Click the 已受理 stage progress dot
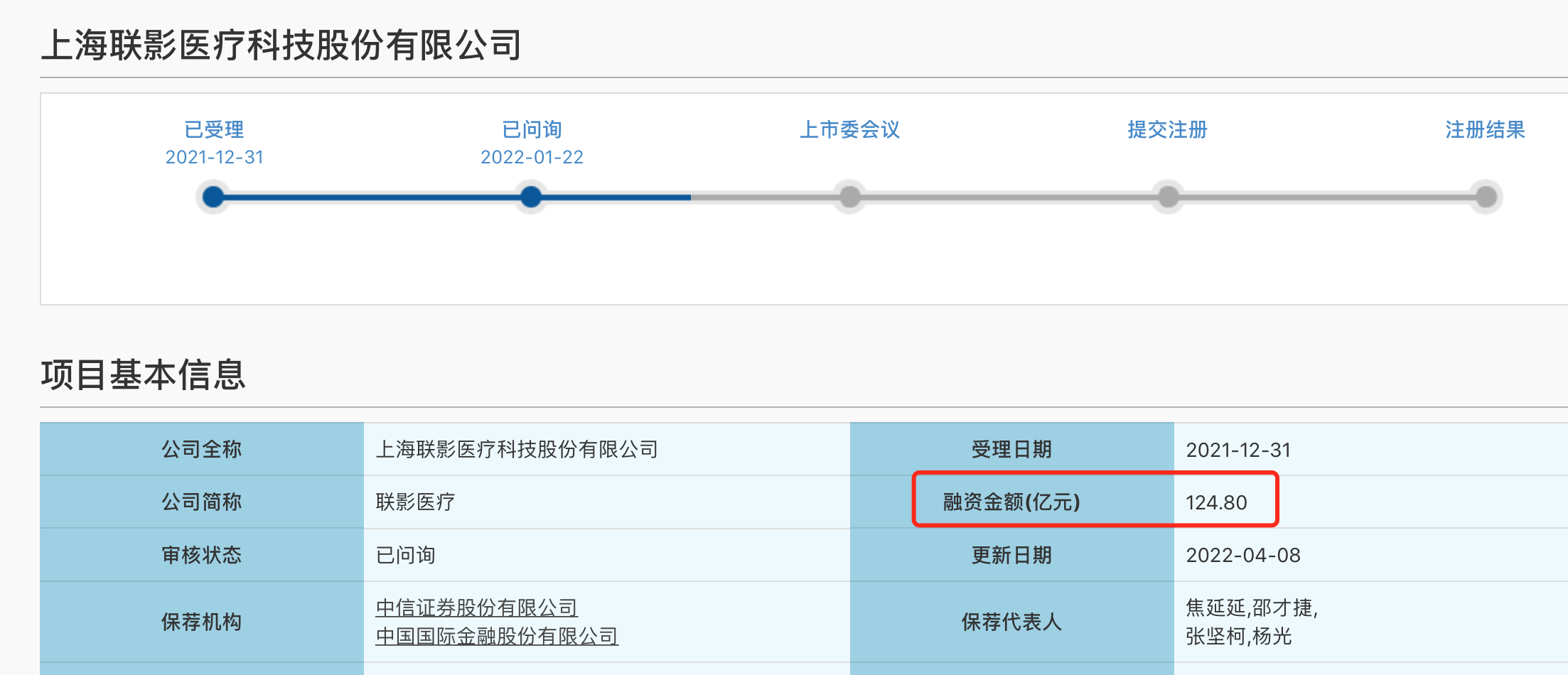Screen dimensions: 1568x675 tap(213, 197)
